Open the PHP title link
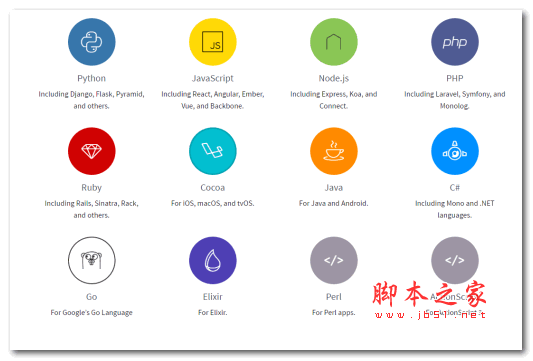Image resolution: width=533 pixels, height=361 pixels. click(454, 78)
